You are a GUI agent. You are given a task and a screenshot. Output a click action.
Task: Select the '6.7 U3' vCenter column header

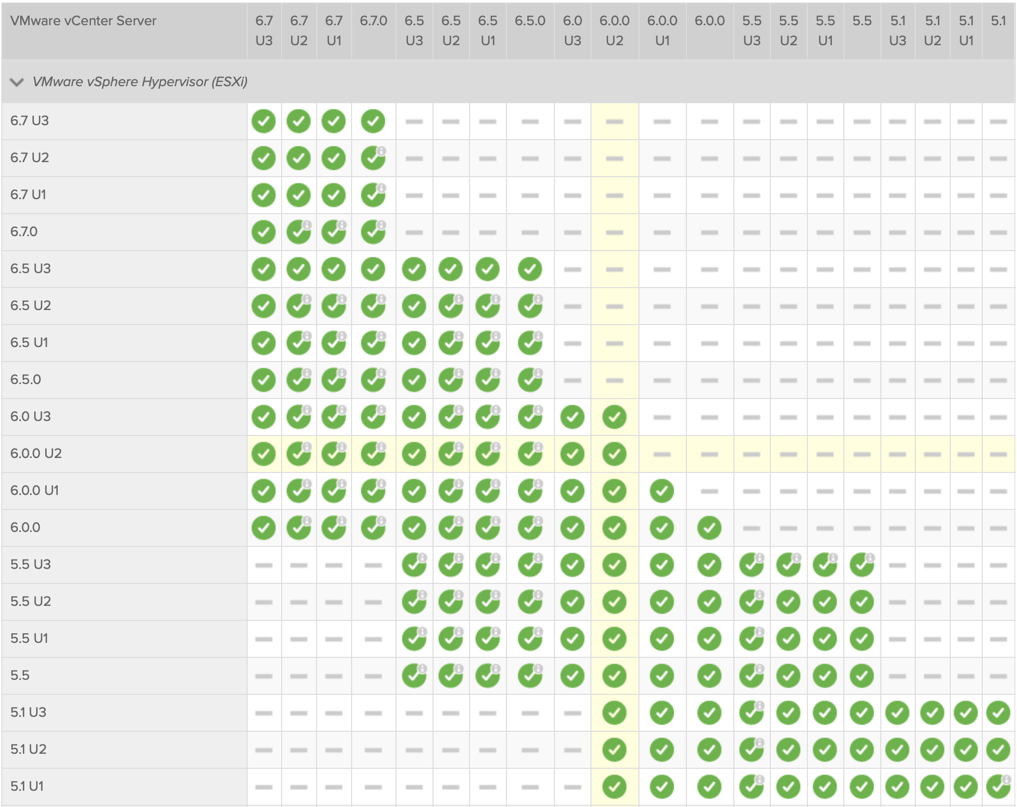(264, 30)
